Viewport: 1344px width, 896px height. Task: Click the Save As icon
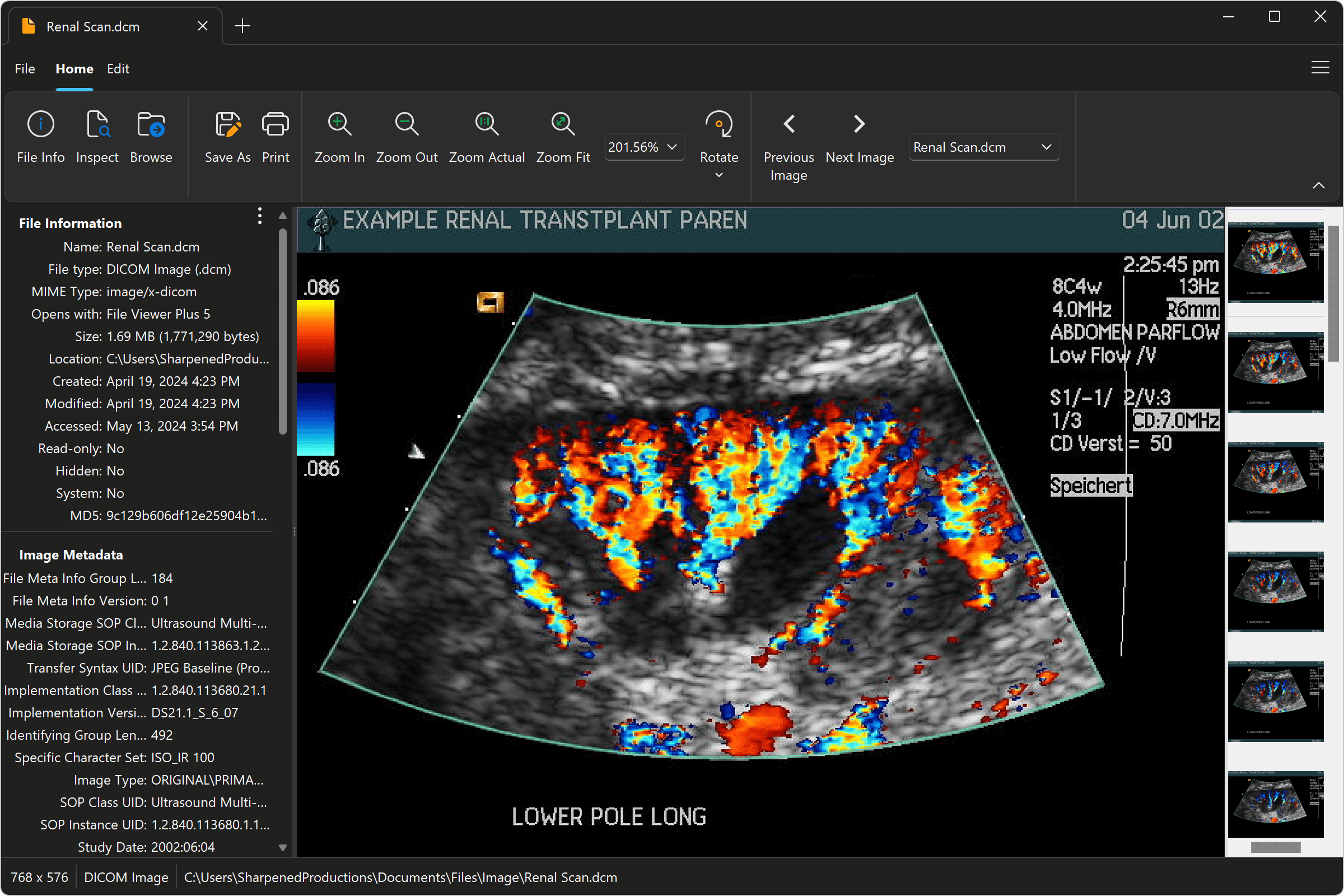click(x=227, y=124)
